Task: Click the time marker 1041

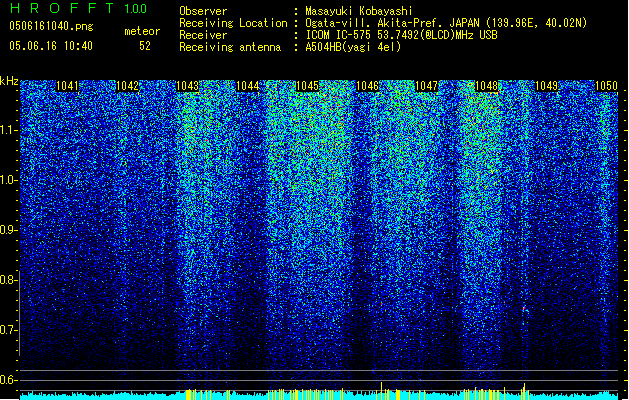Action: (67, 86)
